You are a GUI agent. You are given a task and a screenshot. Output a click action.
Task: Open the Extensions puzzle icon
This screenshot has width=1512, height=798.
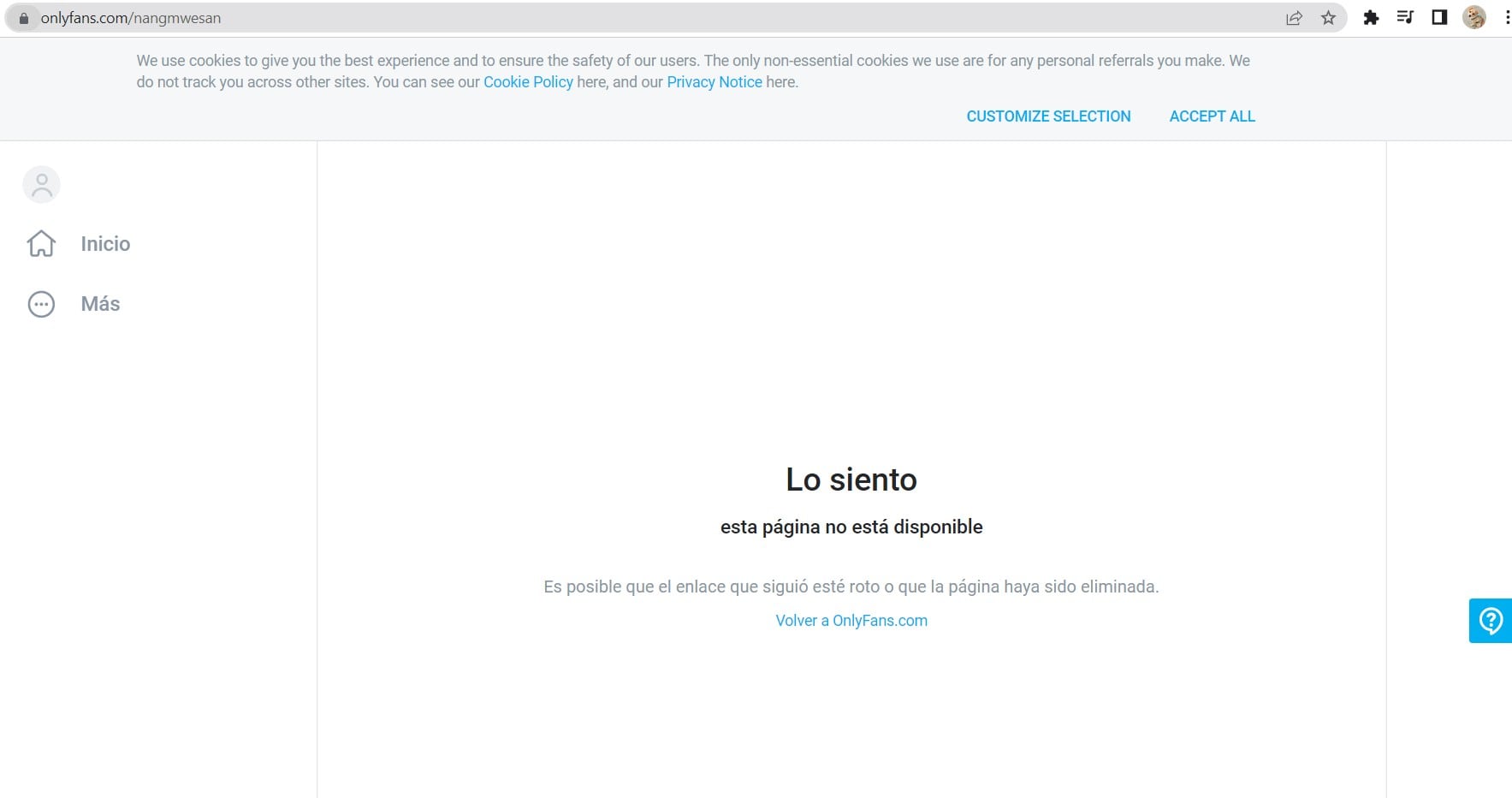click(x=1371, y=18)
